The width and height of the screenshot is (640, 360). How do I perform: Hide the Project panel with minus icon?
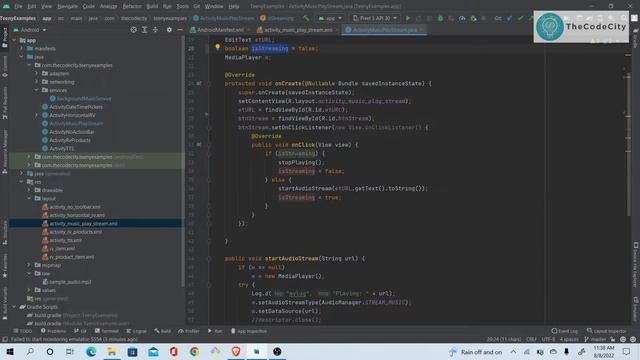180,30
